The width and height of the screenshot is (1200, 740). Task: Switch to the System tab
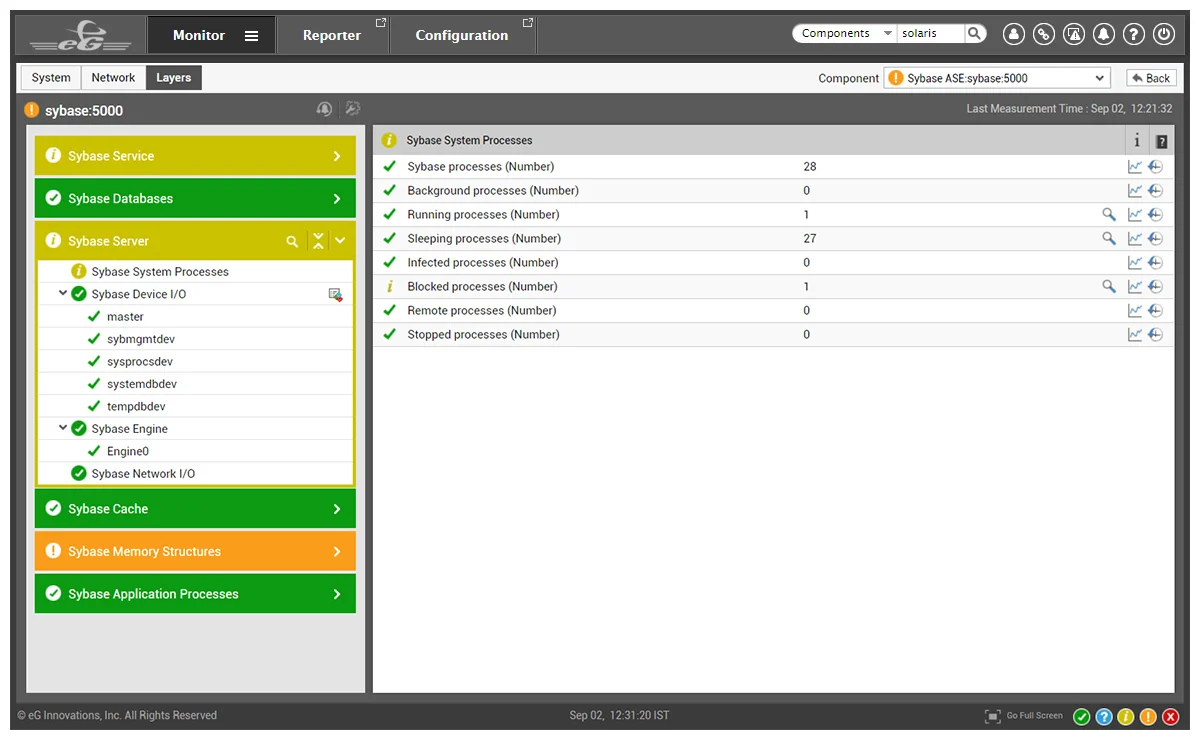tap(51, 78)
